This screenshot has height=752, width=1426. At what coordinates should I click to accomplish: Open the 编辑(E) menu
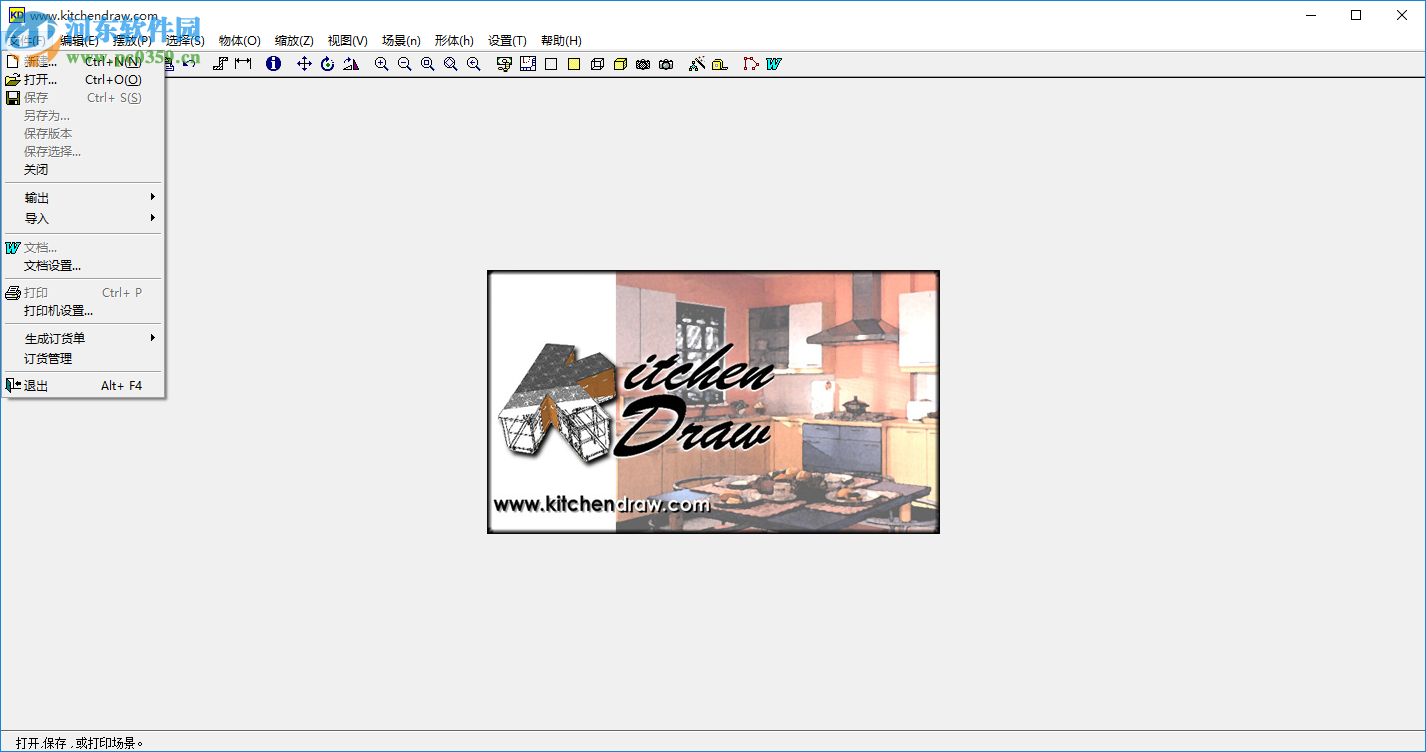[79, 41]
